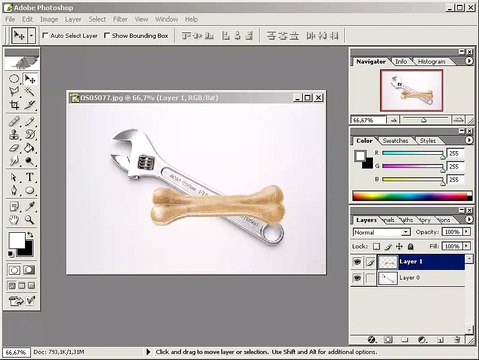
Task: Switch to the Styles tab
Action: [427, 141]
